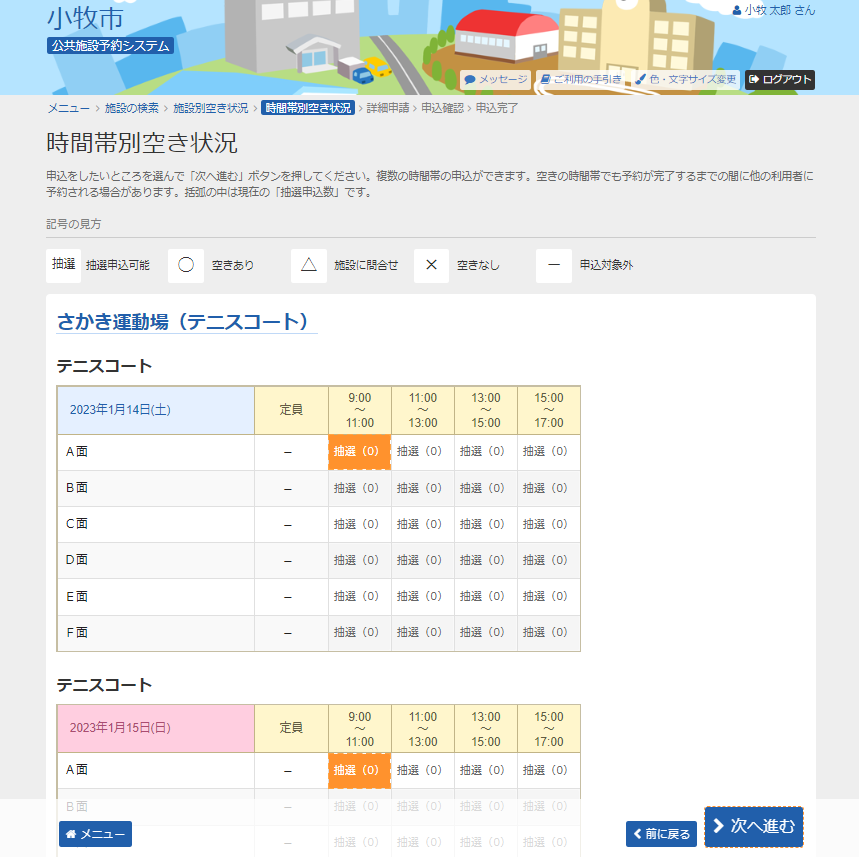The height and width of the screenshot is (857, 859).
Task: Deselect A面 9:00 slot on January 15
Action: coord(358,770)
